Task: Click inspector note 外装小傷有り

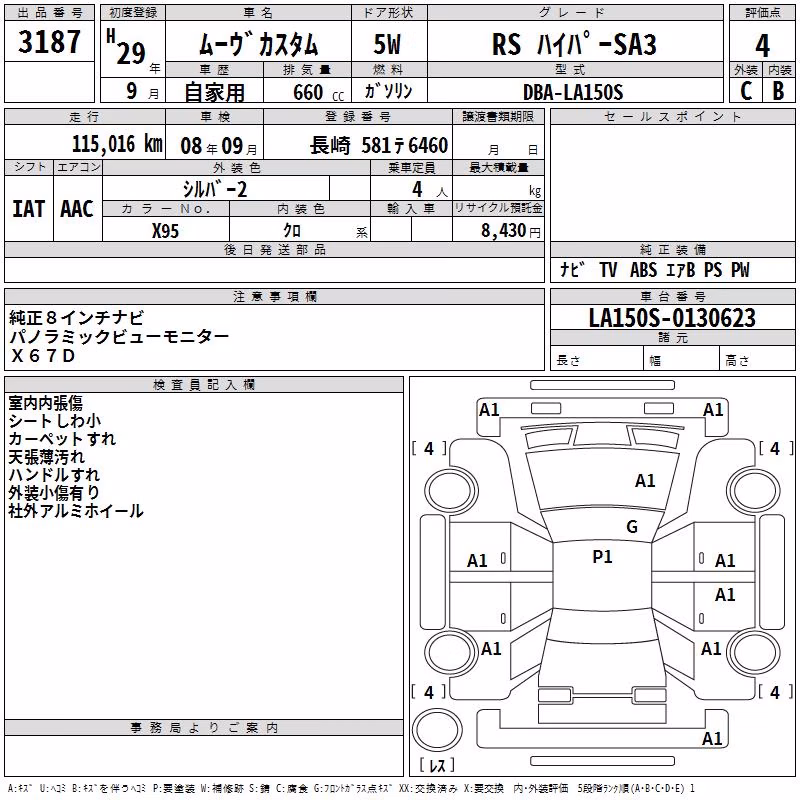Action: [54, 492]
